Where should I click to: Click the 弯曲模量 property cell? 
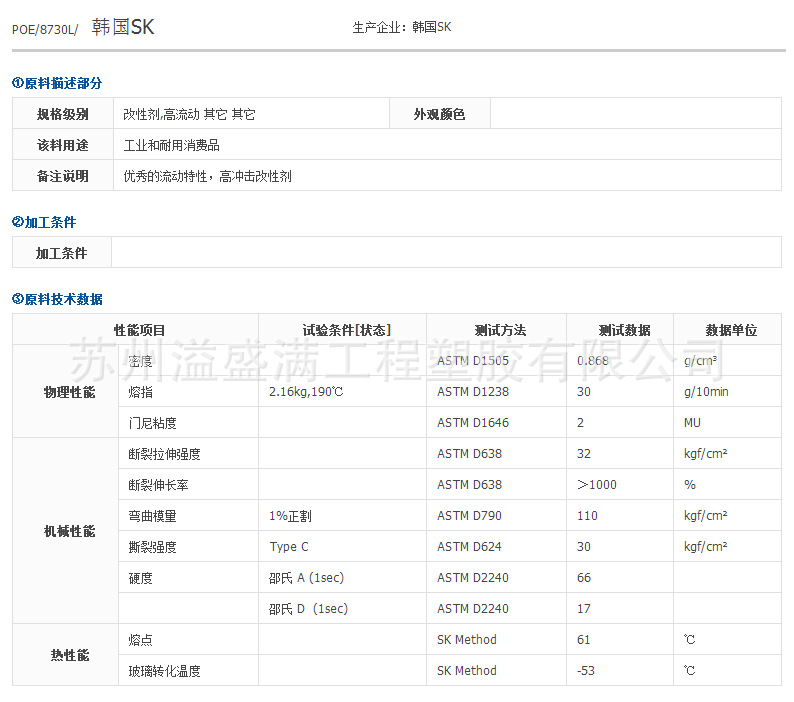pyautogui.click(x=188, y=516)
